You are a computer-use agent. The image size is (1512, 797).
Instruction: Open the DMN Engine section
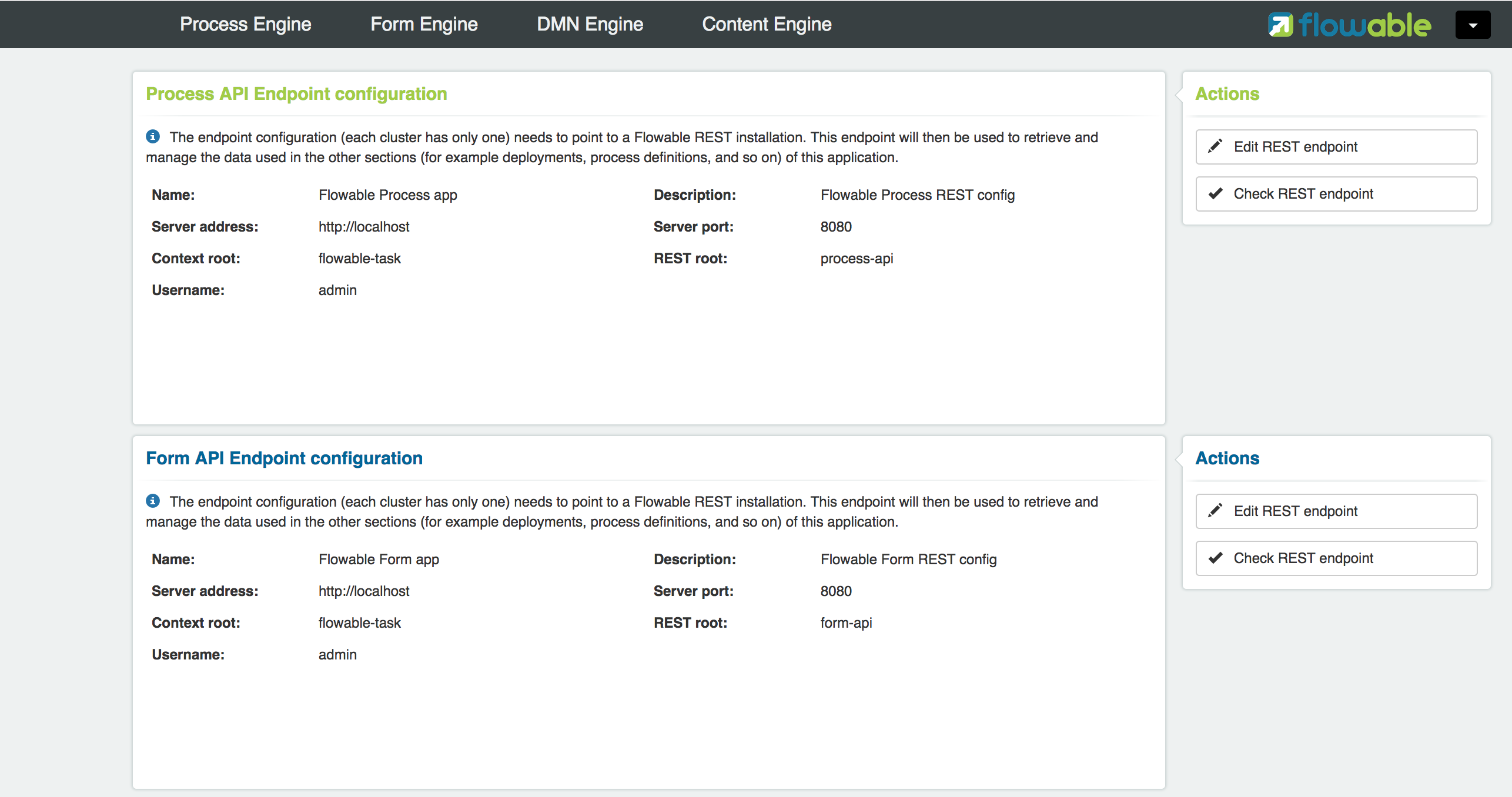pyautogui.click(x=590, y=24)
